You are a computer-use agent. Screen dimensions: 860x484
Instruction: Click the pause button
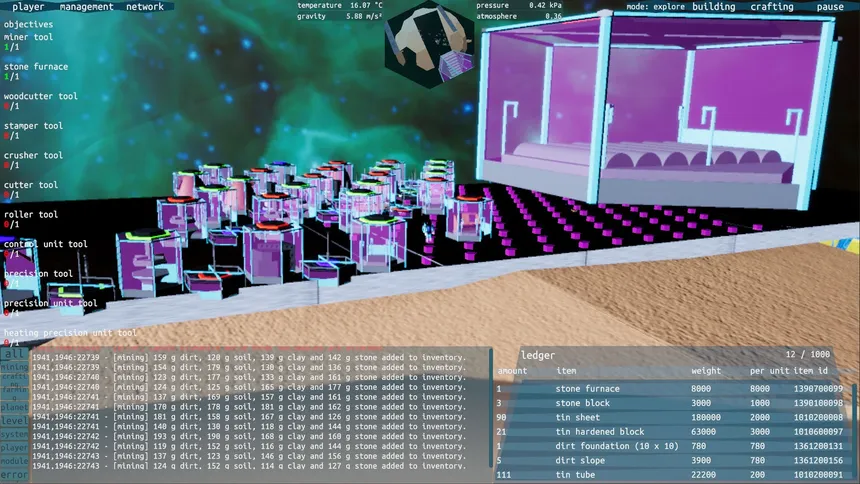coord(830,7)
